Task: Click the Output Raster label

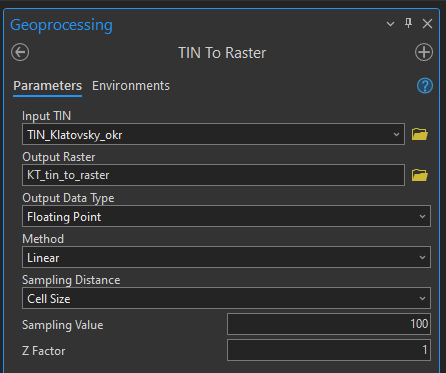Action: (x=59, y=157)
